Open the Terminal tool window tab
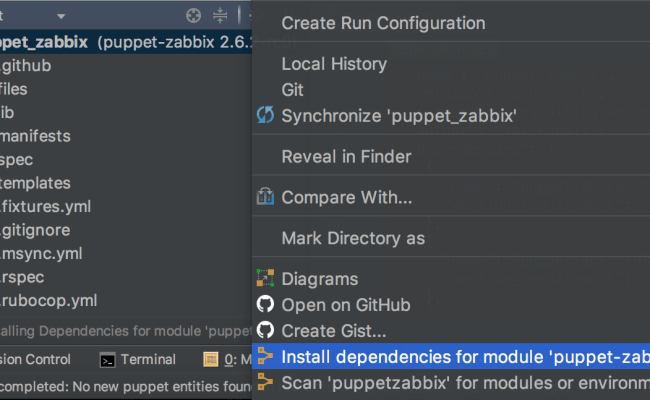The height and width of the screenshot is (400, 650). (x=138, y=360)
